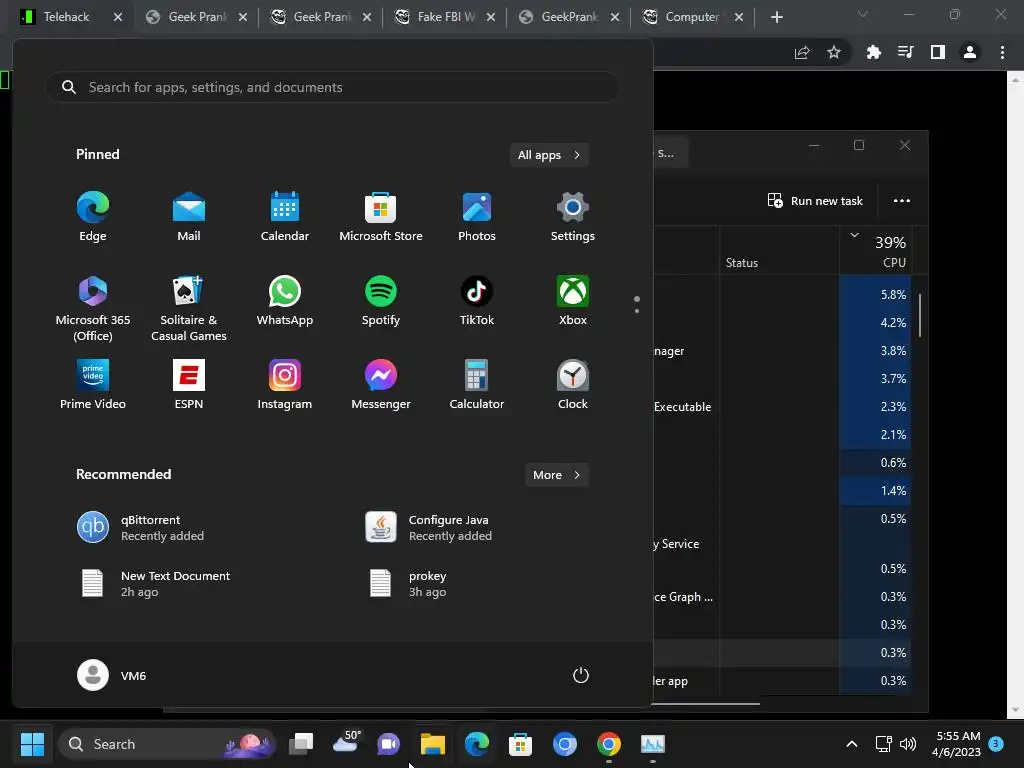
Task: Toggle the Chrome side panel
Action: (938, 52)
